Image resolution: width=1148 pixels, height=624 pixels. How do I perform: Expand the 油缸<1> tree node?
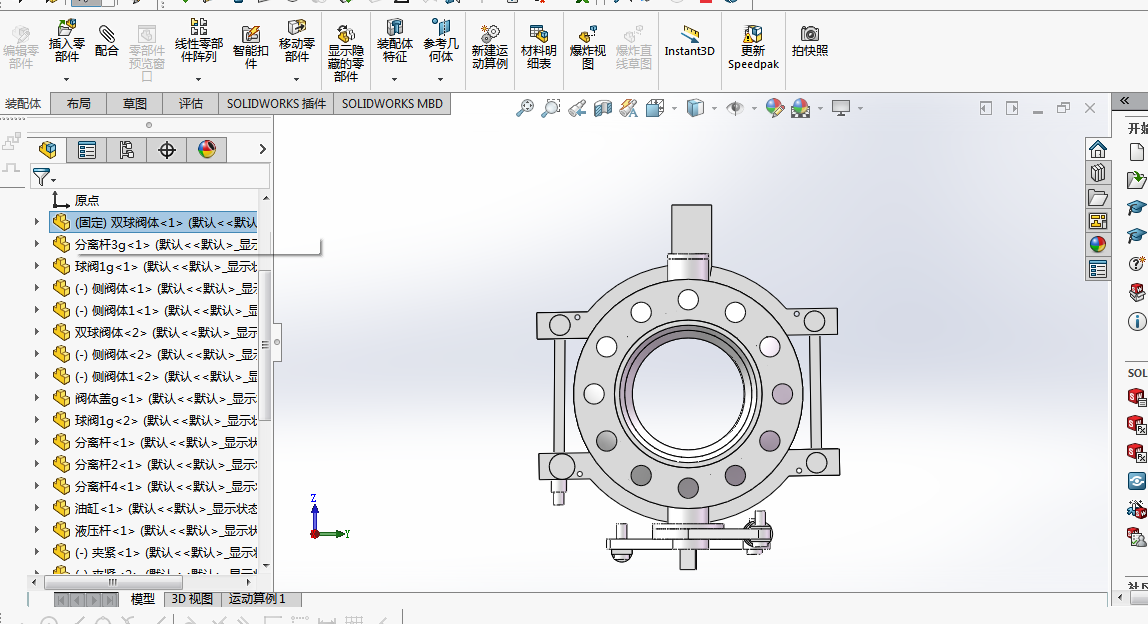(x=37, y=508)
